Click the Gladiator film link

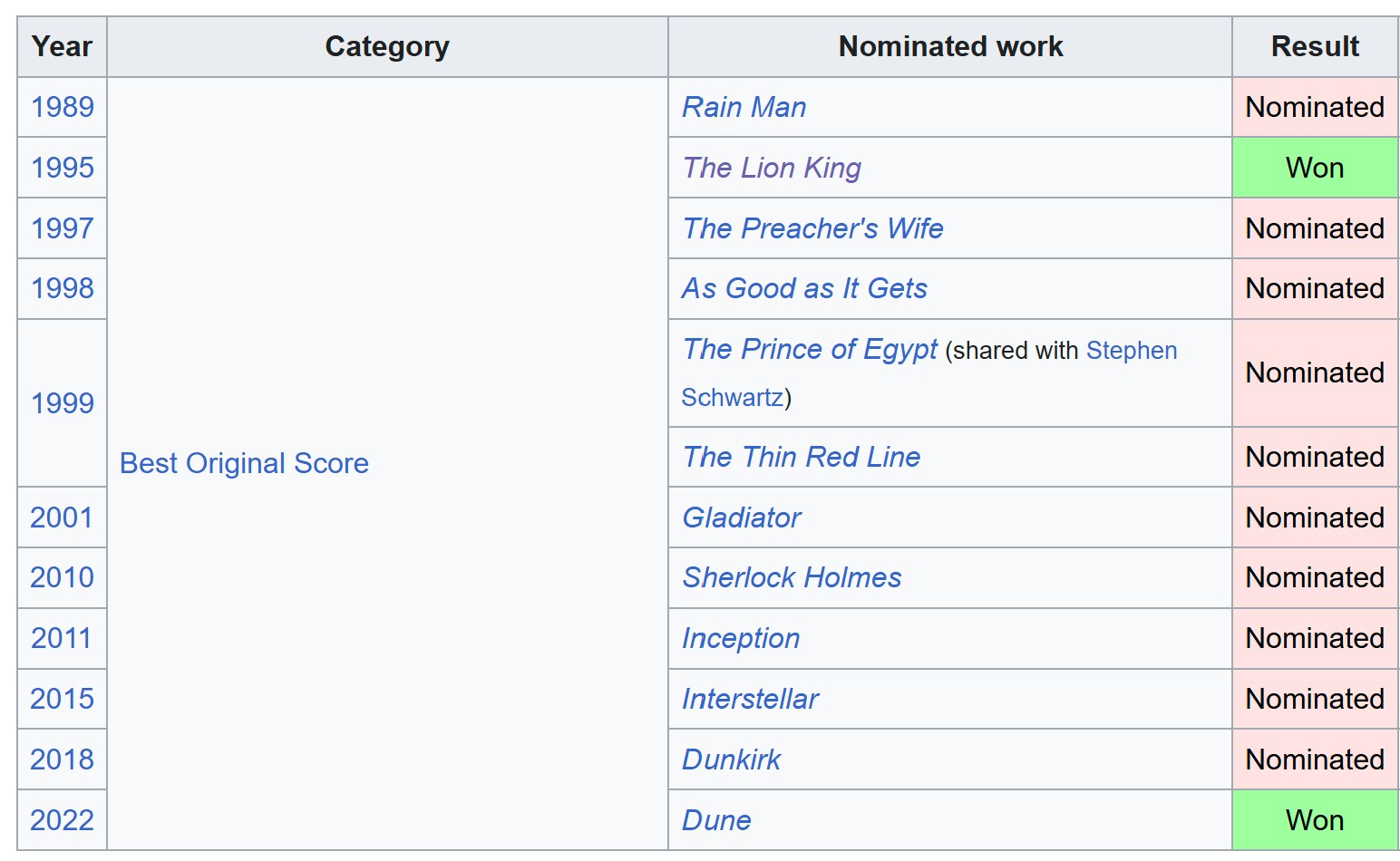[742, 518]
